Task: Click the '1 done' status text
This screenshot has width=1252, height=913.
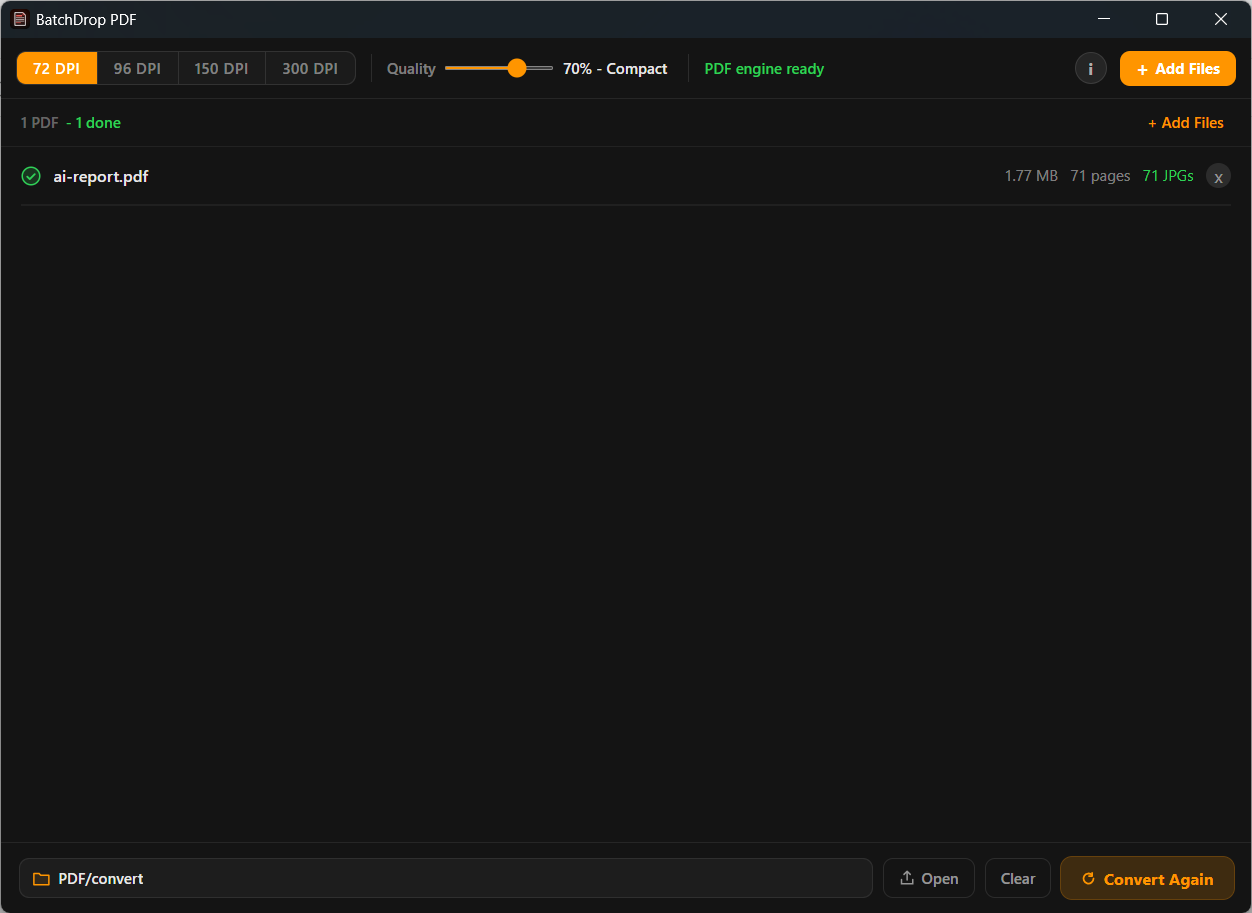Action: (x=98, y=122)
